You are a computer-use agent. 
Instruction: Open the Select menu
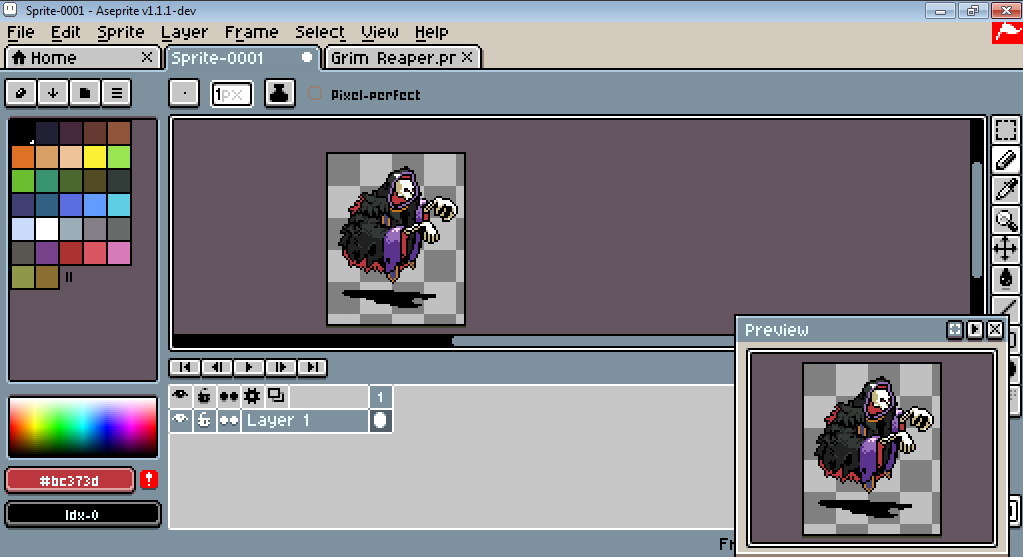click(x=320, y=33)
